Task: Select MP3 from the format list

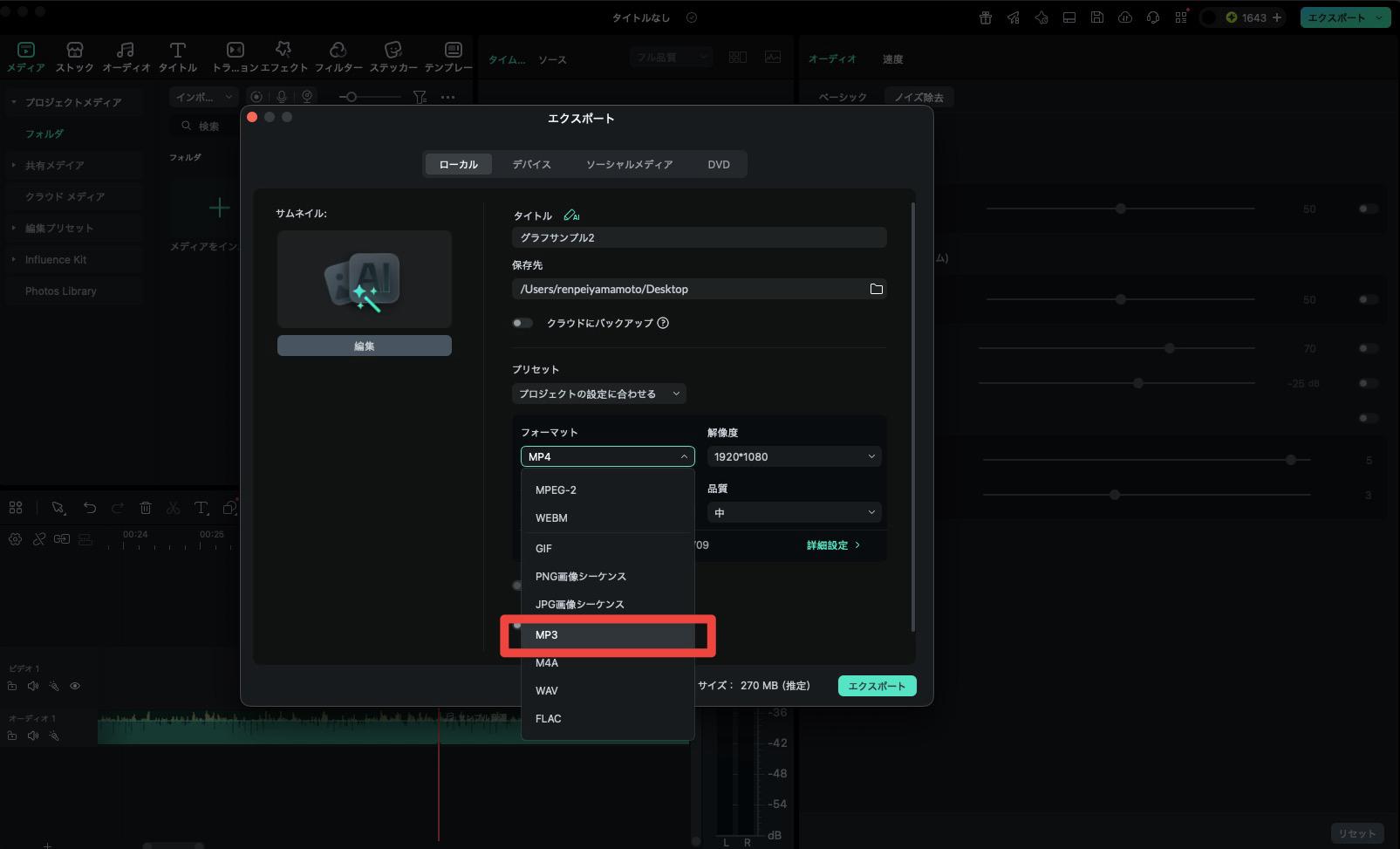Action: [607, 635]
